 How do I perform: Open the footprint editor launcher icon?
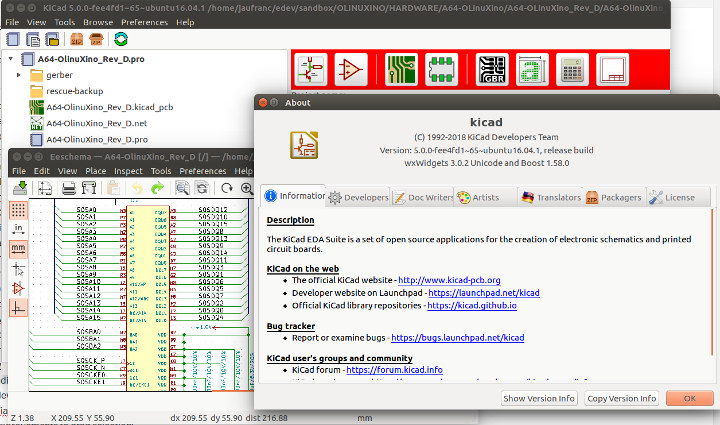441,69
